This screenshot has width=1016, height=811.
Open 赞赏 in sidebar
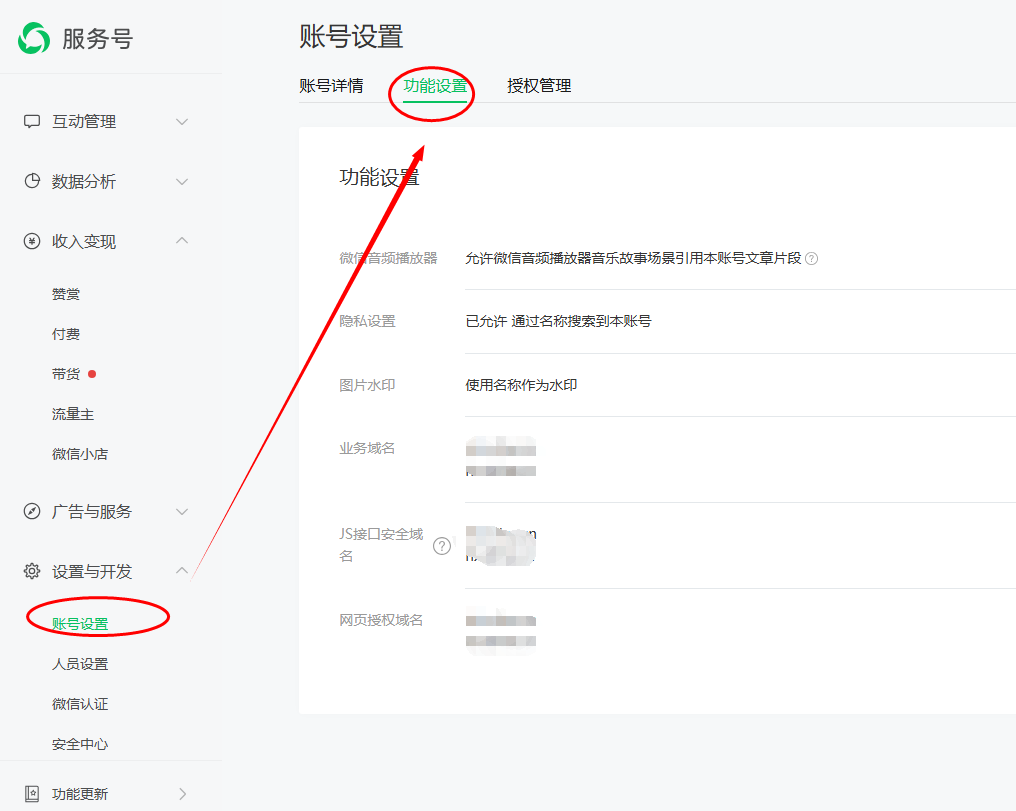[x=66, y=294]
